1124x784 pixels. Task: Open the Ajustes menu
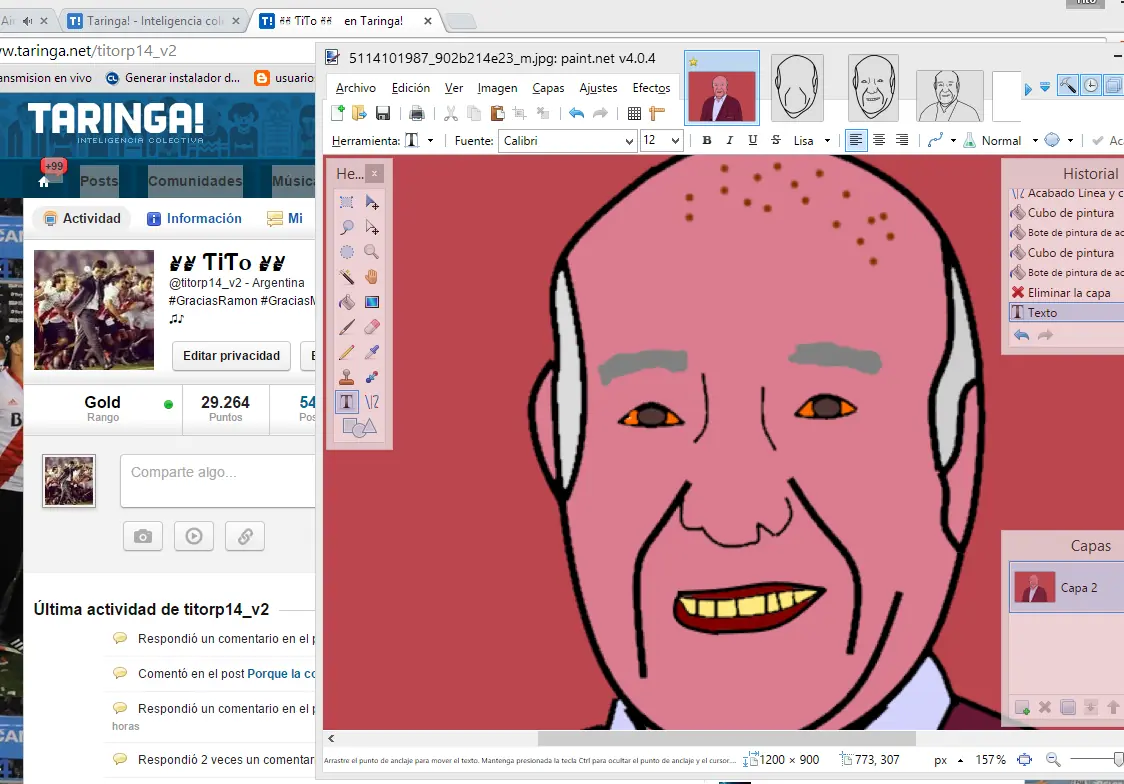[598, 87]
